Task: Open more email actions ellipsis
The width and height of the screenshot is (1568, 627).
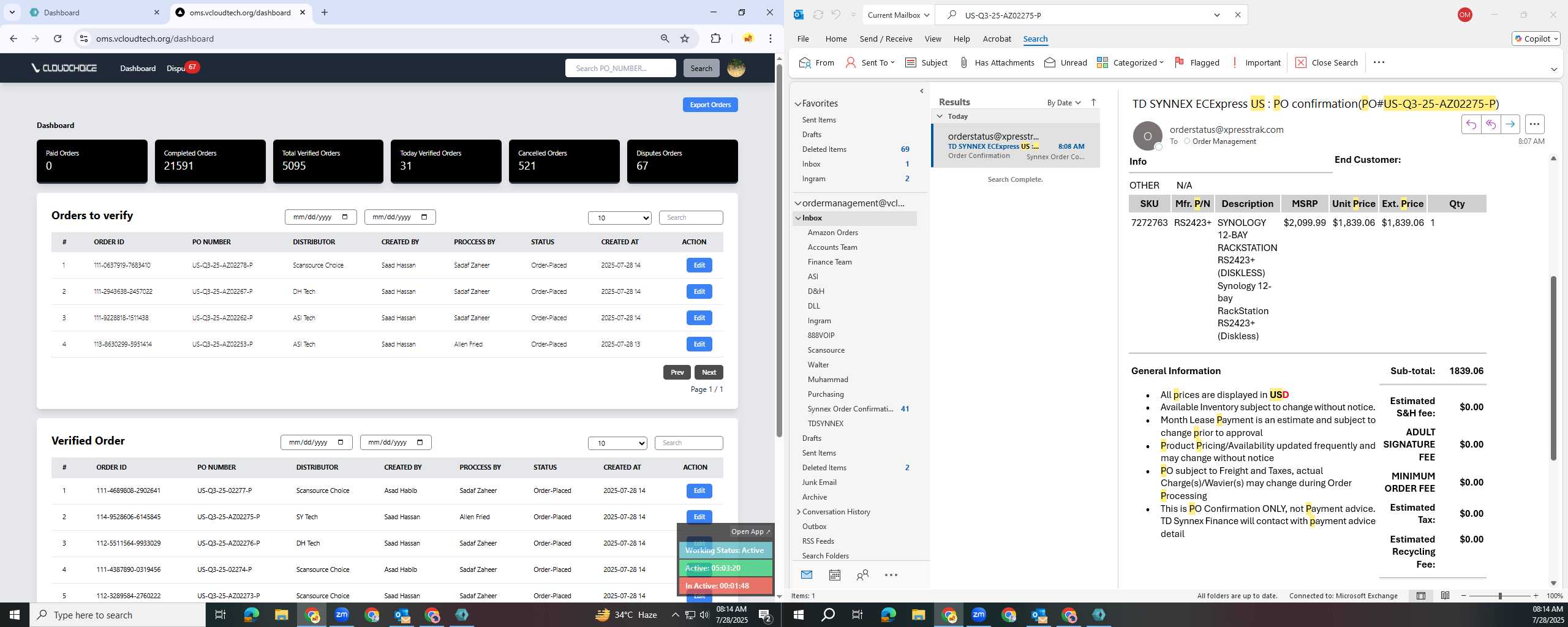Action: coord(1534,124)
